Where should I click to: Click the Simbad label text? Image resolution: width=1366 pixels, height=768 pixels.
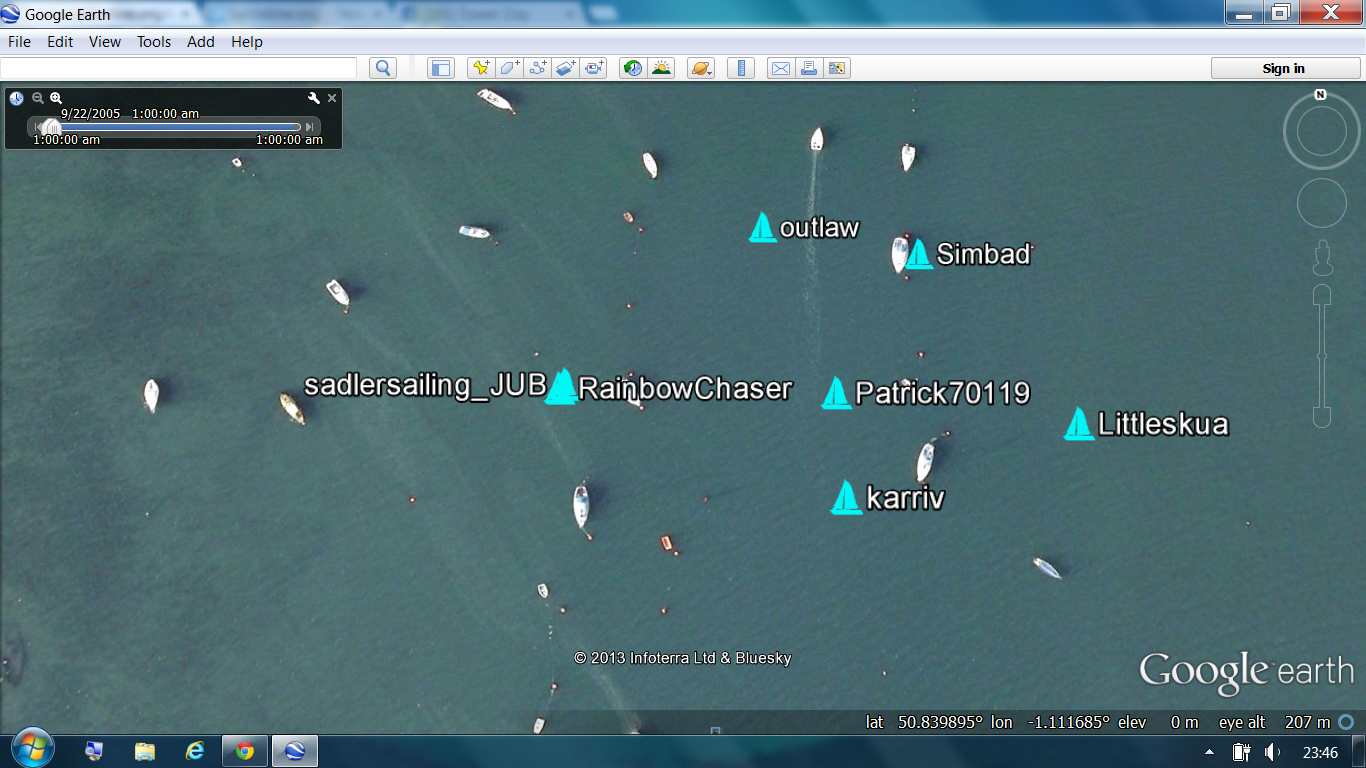pos(983,254)
